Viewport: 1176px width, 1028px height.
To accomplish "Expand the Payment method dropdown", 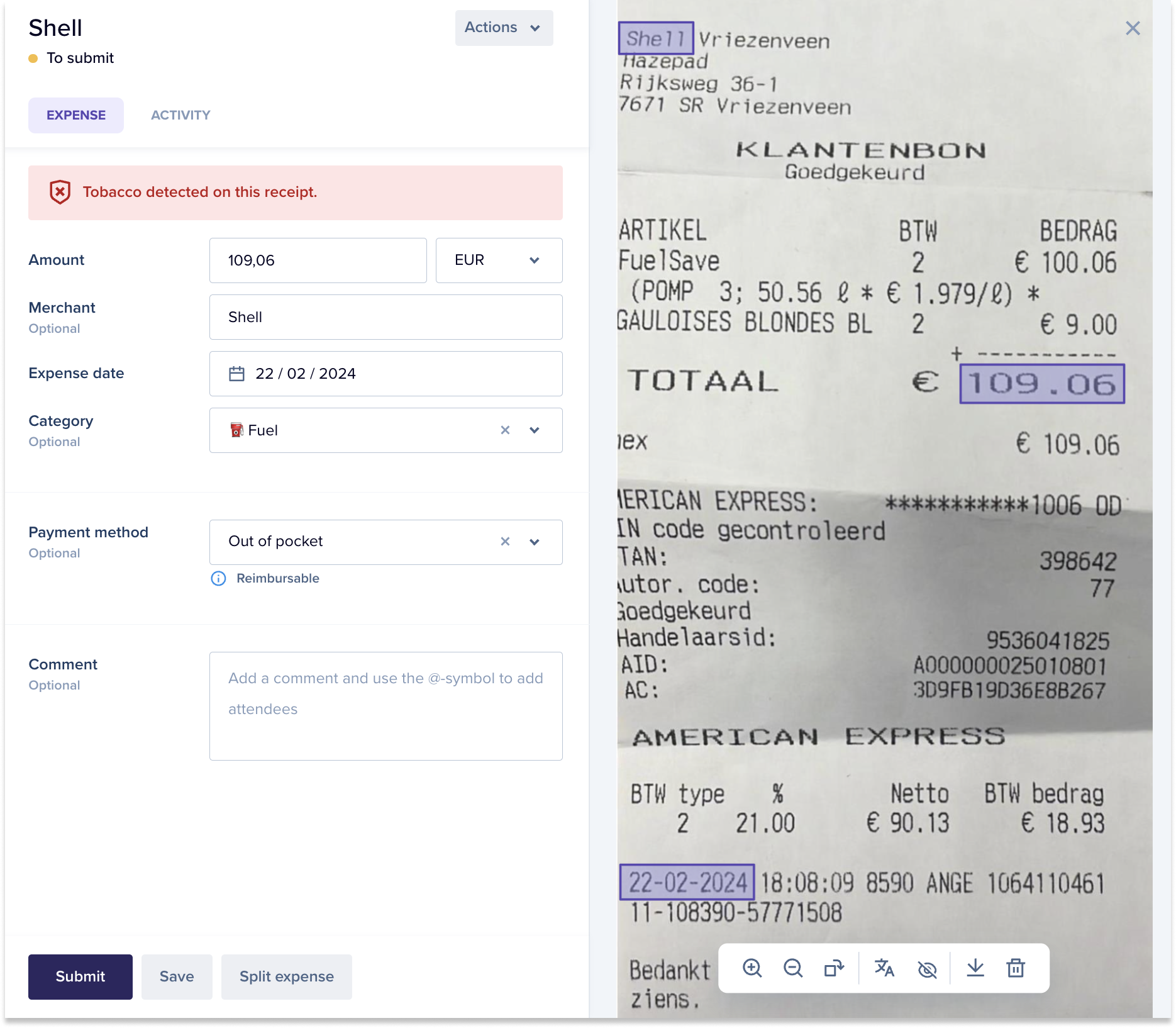I will click(x=535, y=542).
